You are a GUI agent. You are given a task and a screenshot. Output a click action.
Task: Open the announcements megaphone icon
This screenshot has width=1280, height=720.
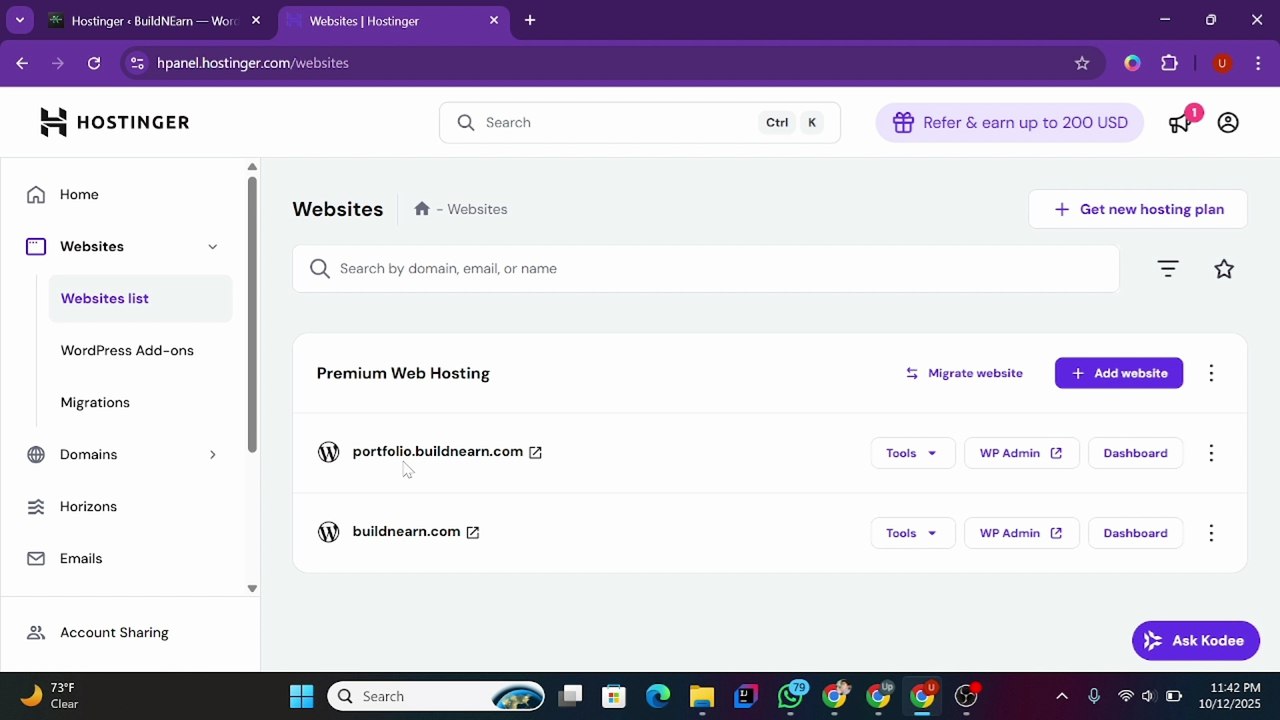coord(1181,122)
